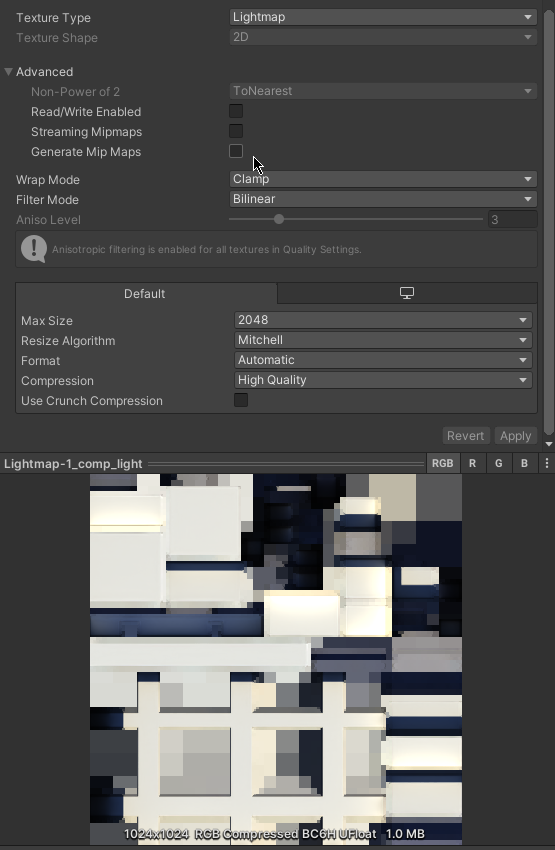The height and width of the screenshot is (850, 555).
Task: Open the Texture Shape 2D dropdown
Action: [x=383, y=37]
